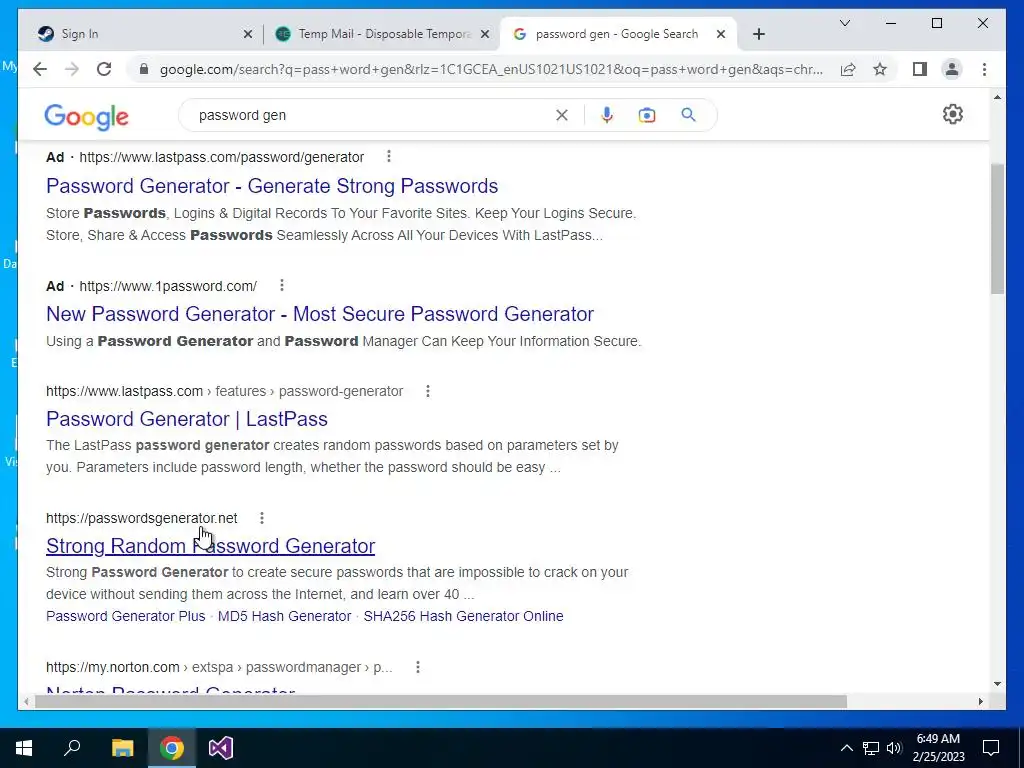Close the Temp Mail tab
The height and width of the screenshot is (768, 1024).
coord(485,34)
